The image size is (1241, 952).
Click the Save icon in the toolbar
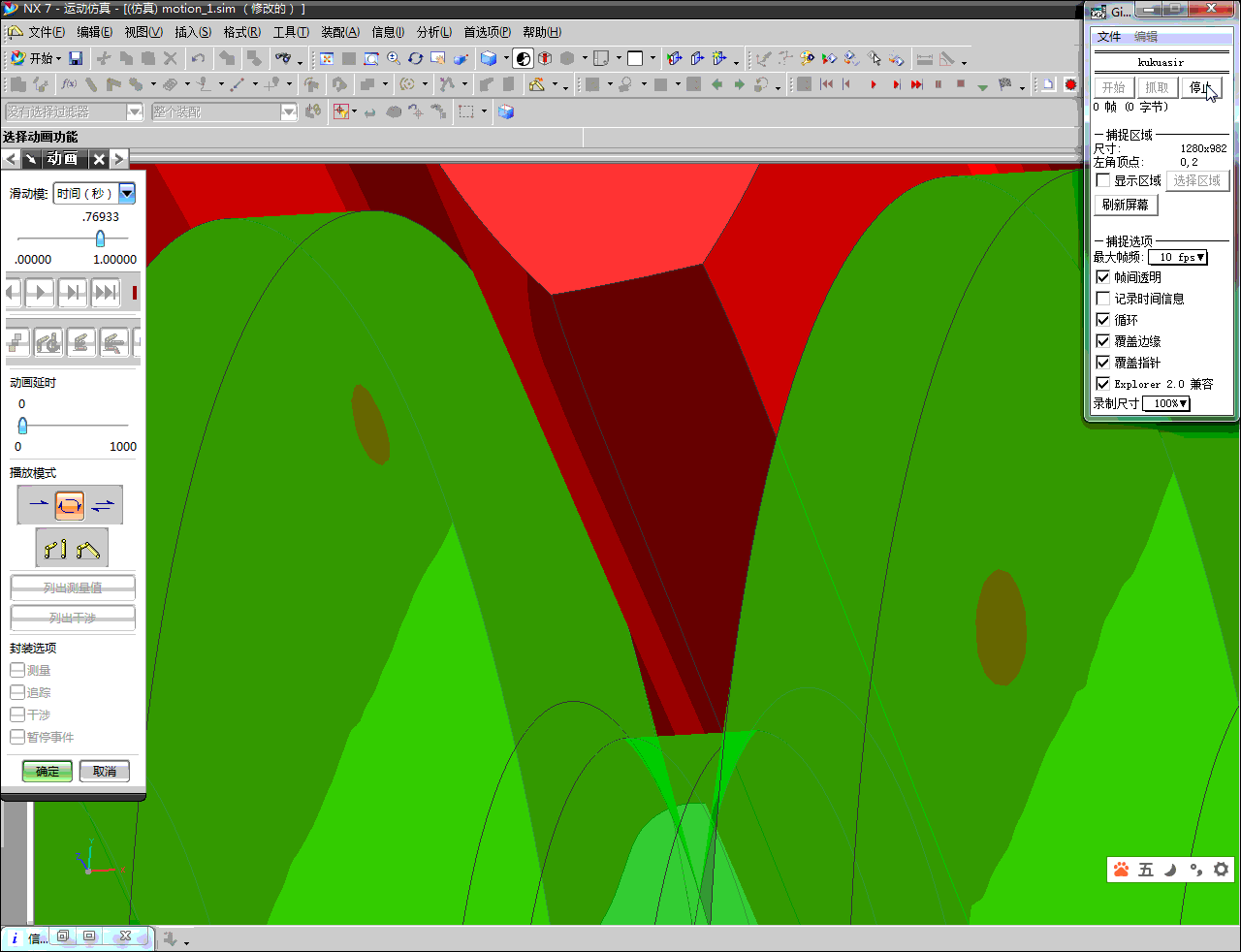point(76,58)
